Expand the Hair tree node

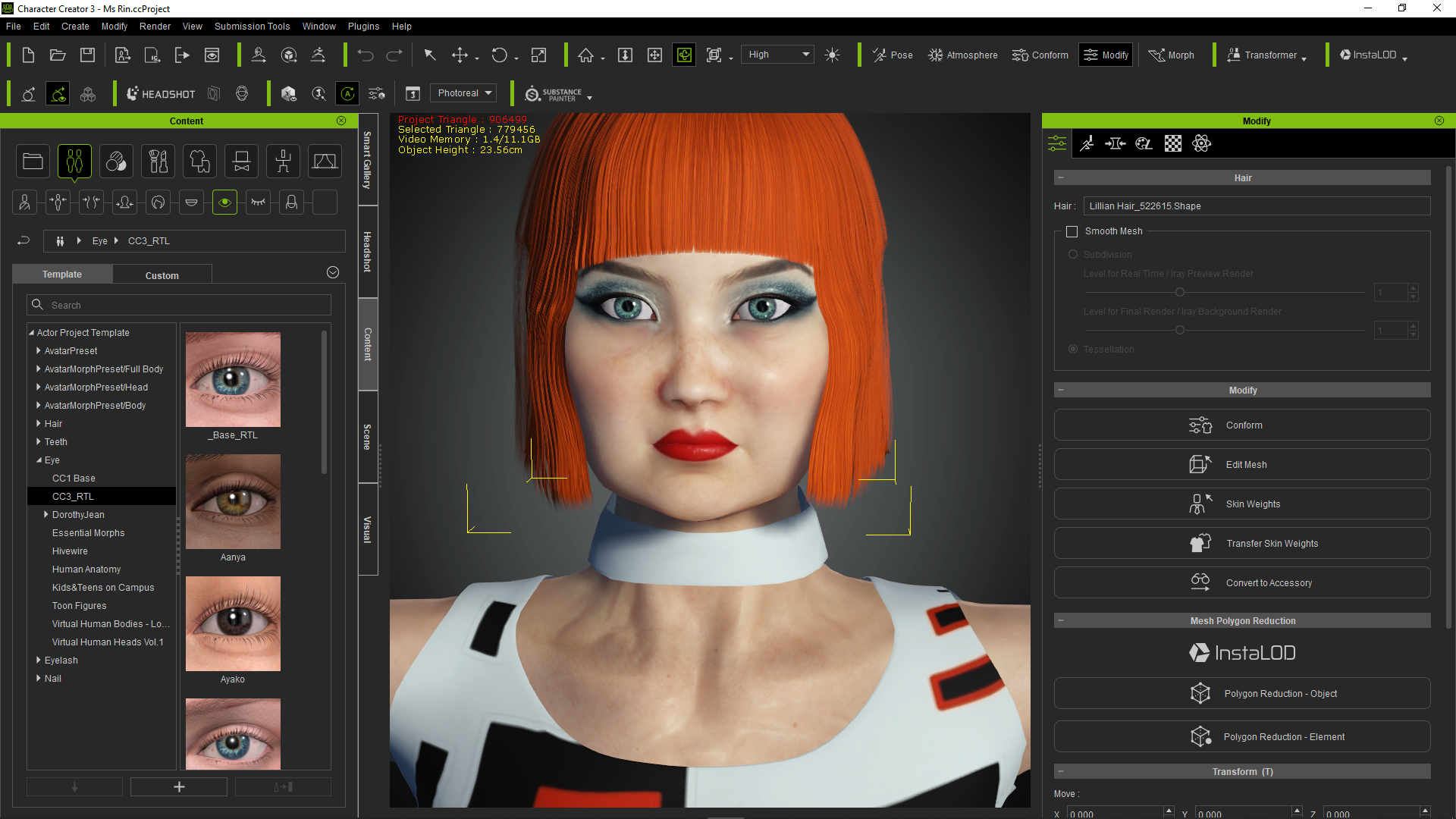(x=39, y=424)
